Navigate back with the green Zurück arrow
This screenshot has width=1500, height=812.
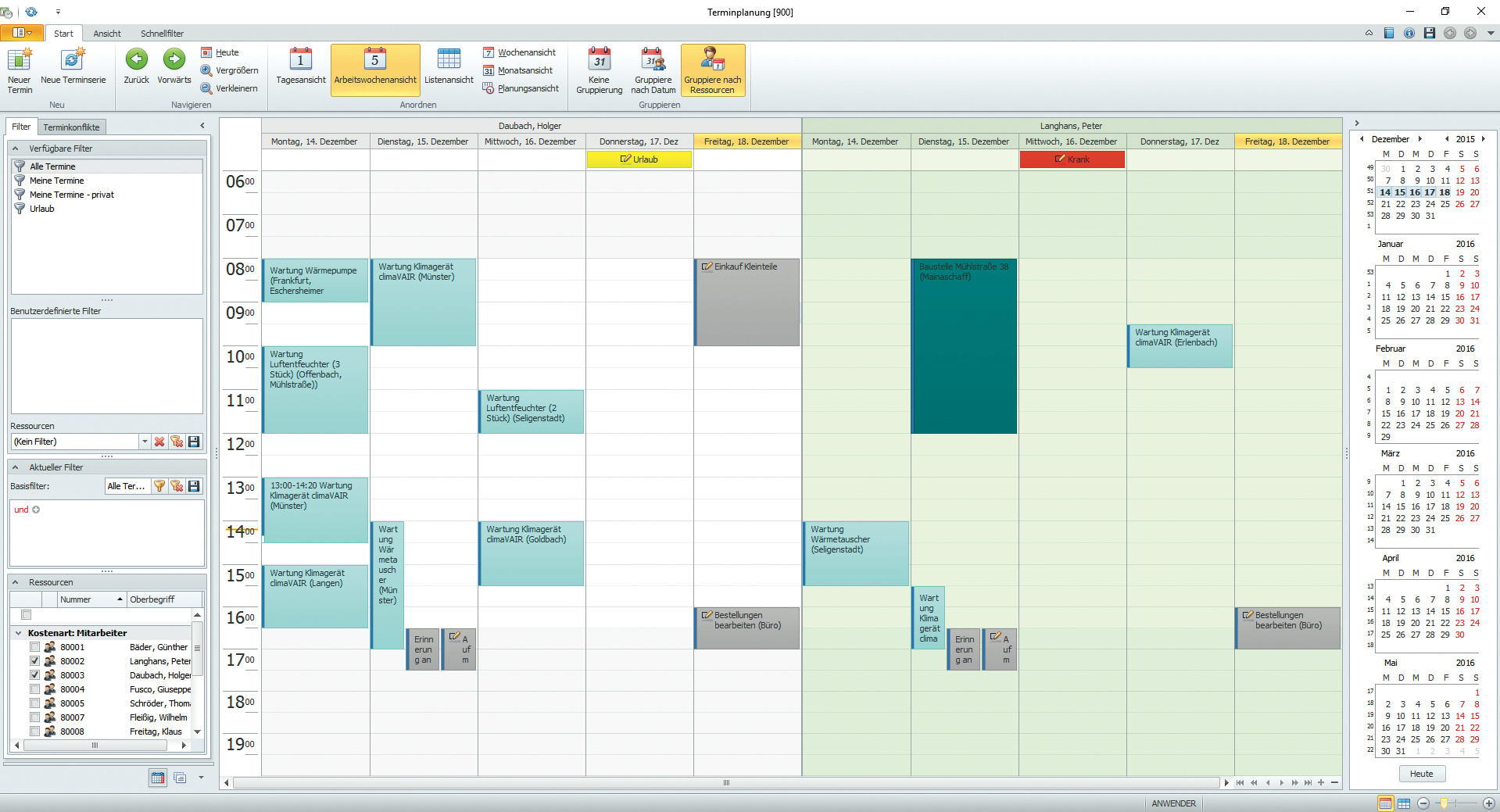[137, 59]
